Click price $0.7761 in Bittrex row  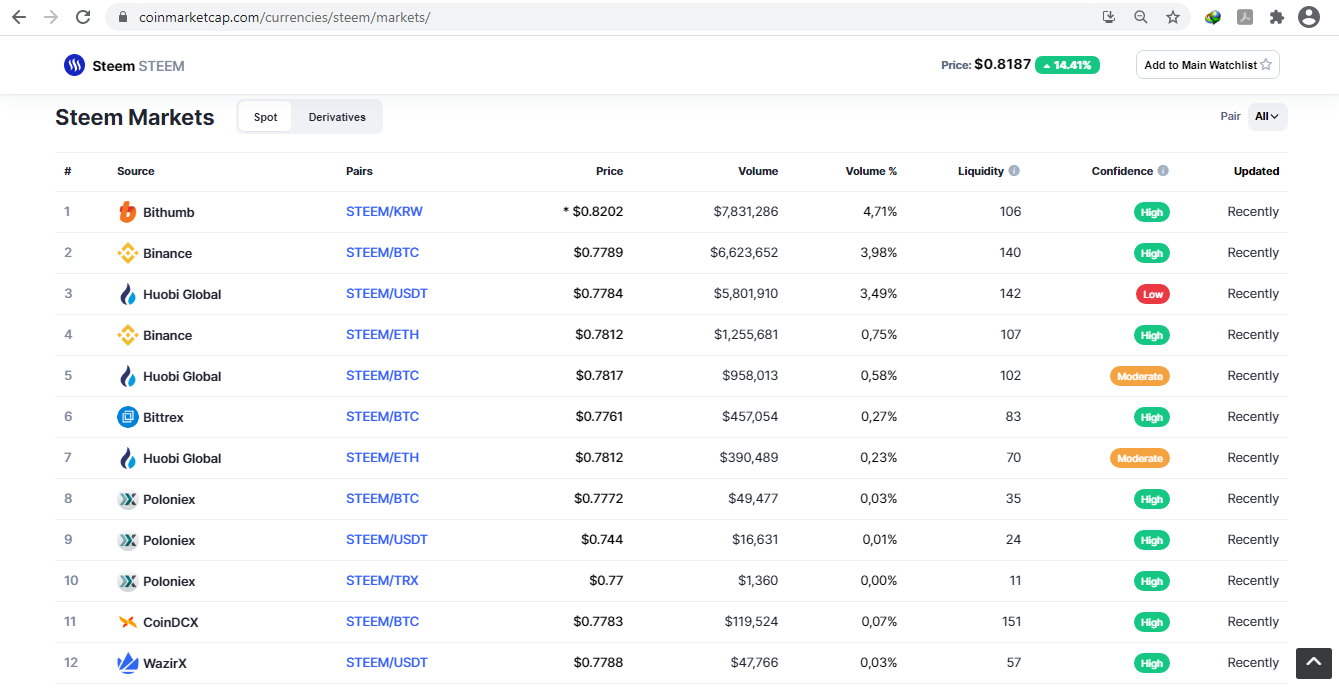[x=598, y=417]
